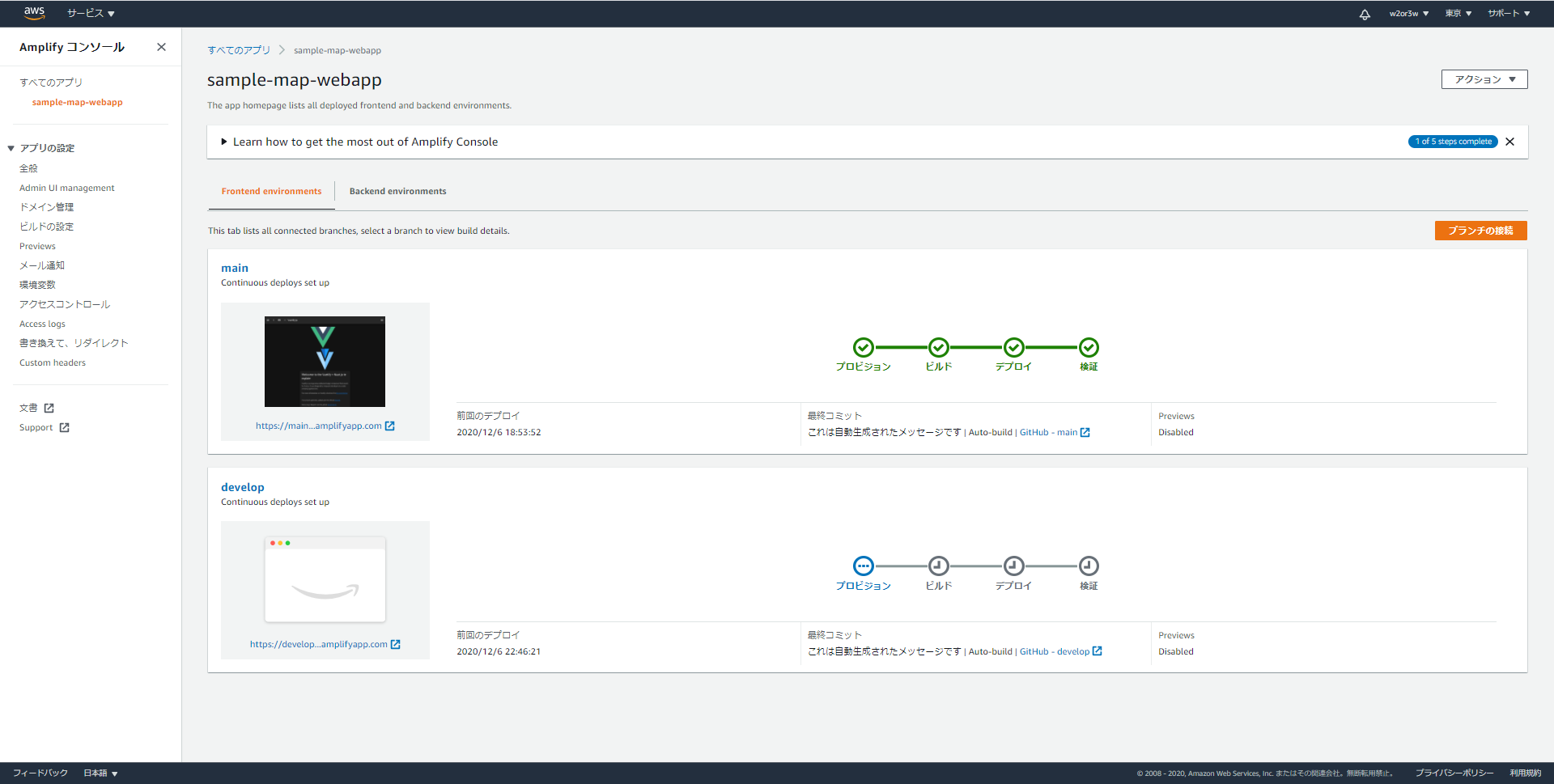
Task: Open すべてのアプリ in the sidebar
Action: click(51, 83)
